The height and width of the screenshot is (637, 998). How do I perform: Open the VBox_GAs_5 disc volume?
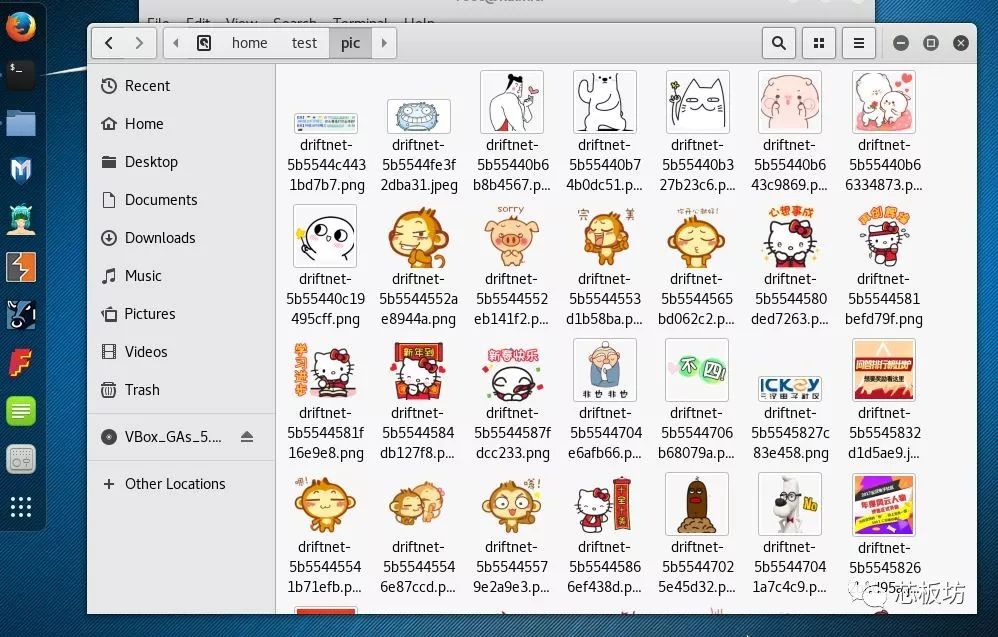(162, 437)
